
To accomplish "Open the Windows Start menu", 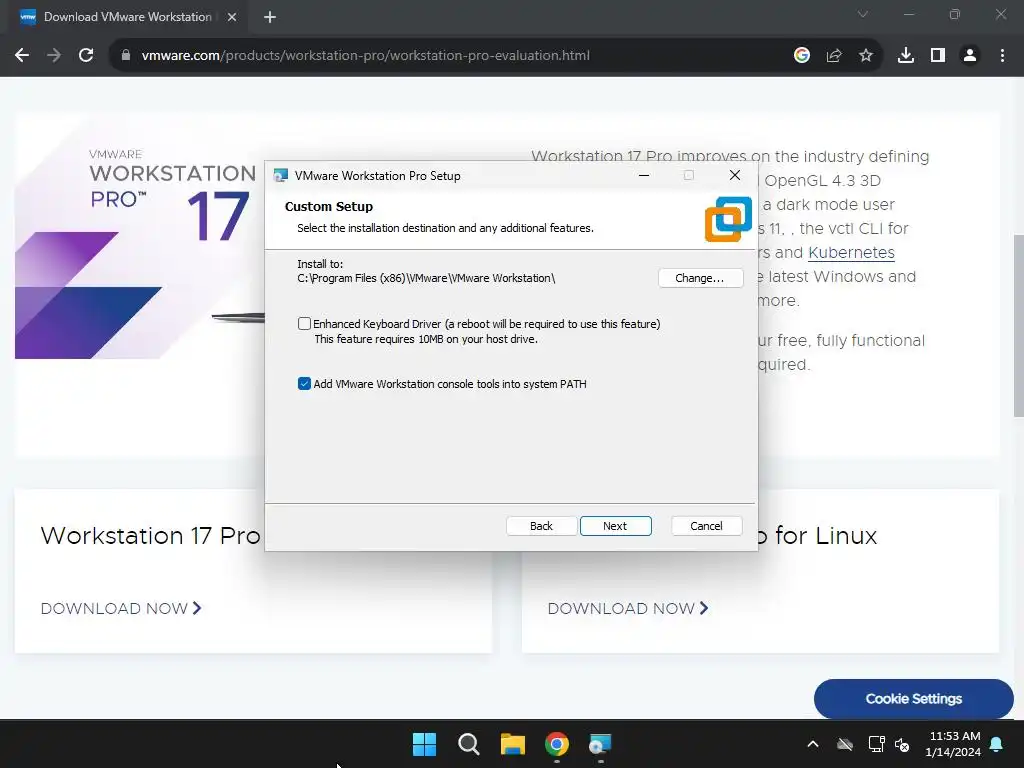I will [424, 744].
